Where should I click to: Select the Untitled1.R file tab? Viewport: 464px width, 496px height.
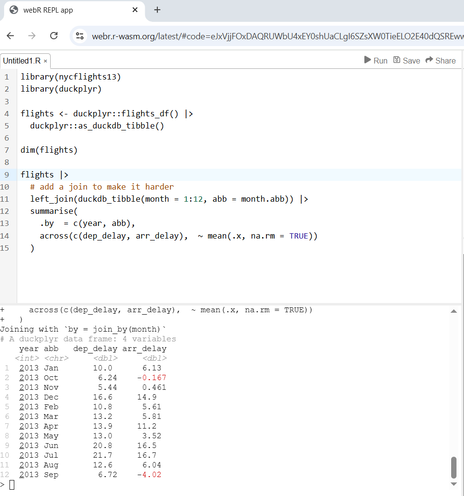coord(22,61)
